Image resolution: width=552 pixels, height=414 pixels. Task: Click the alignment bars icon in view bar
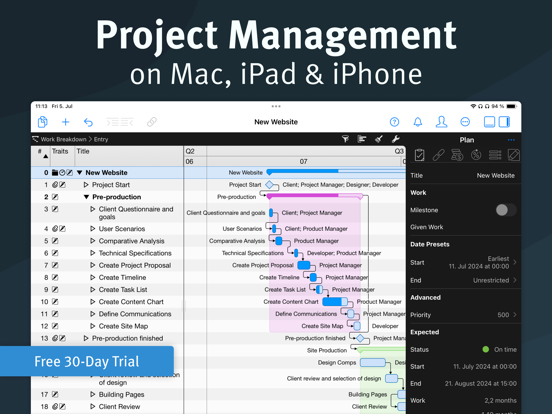coord(362,139)
